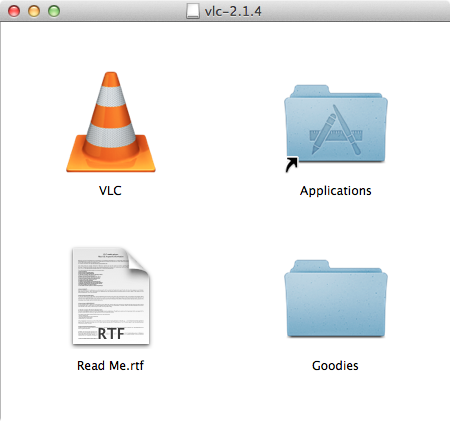Click the vlc-2.1.4 window title text

point(233,11)
